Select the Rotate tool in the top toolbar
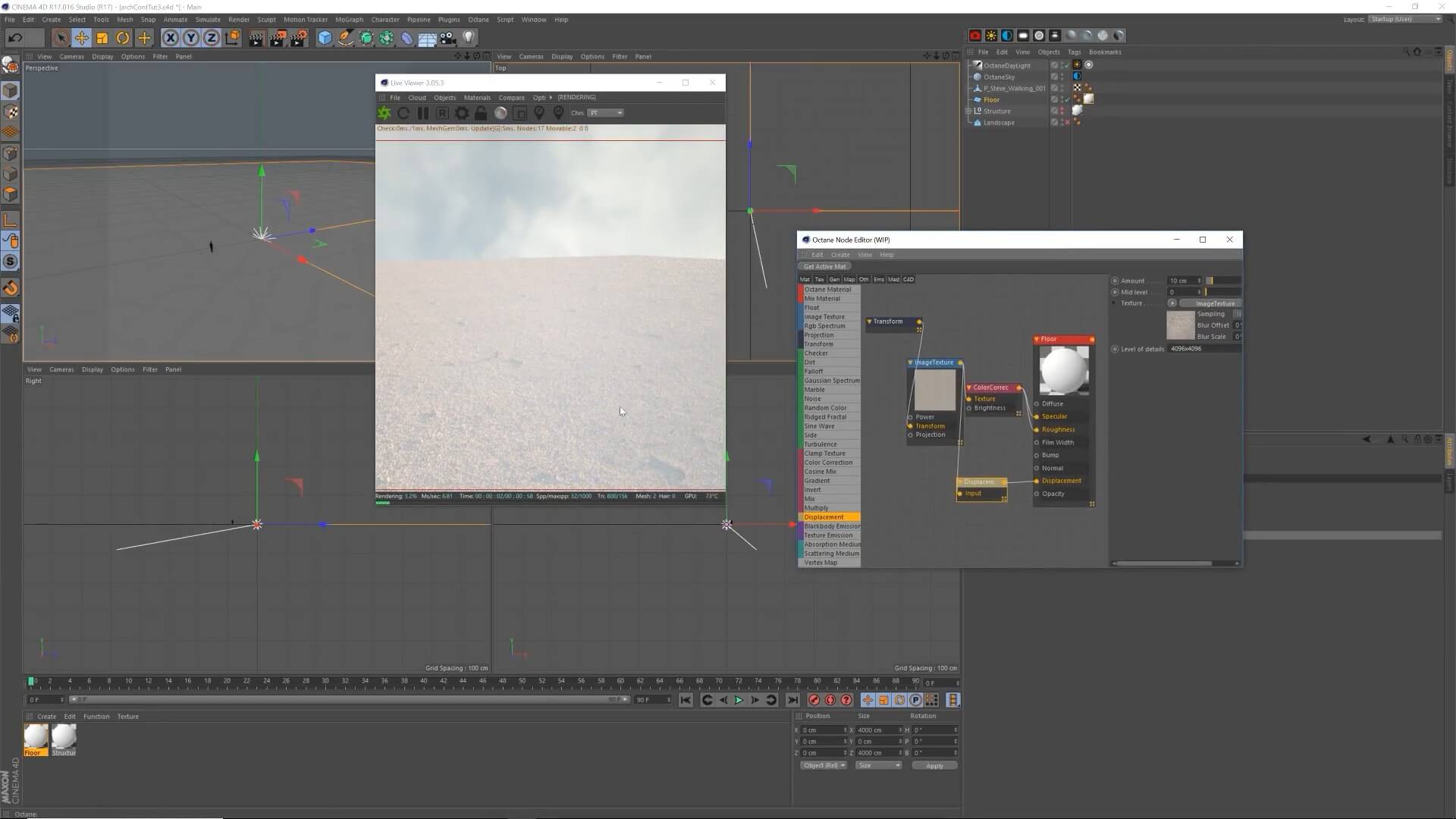Viewport: 1456px width, 819px height. [x=123, y=38]
